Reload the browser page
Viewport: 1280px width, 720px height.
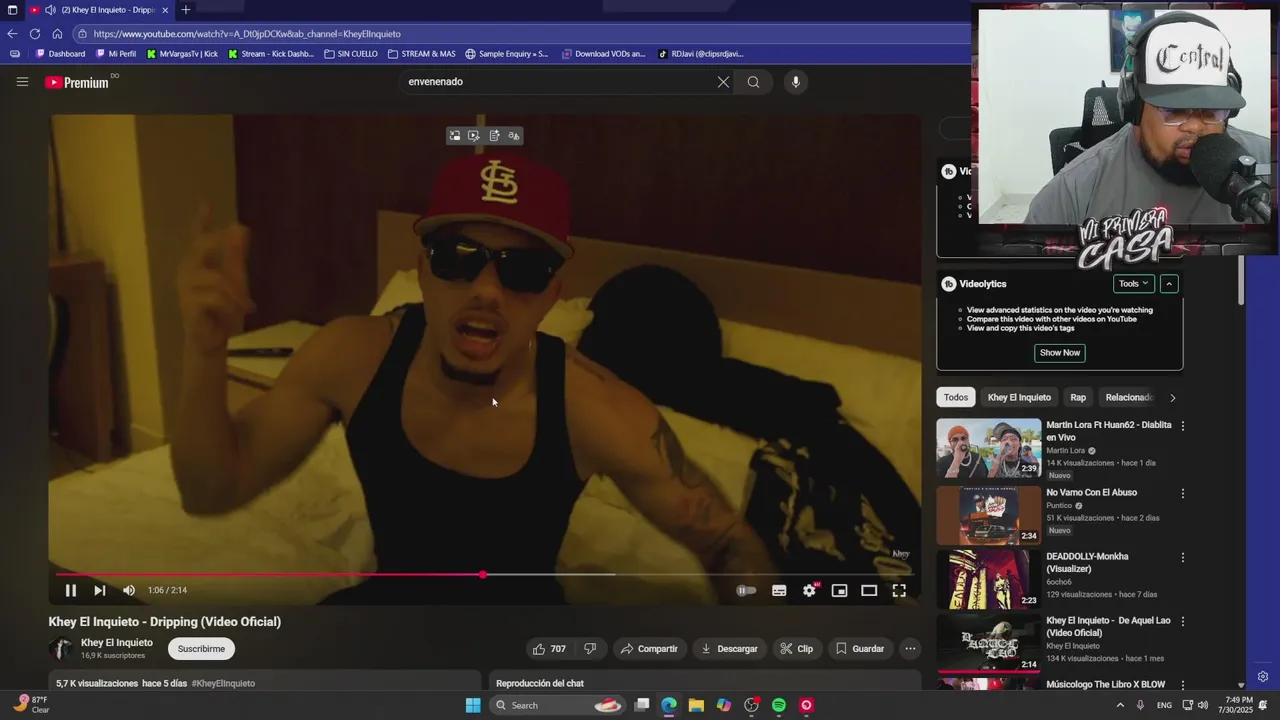[35, 33]
